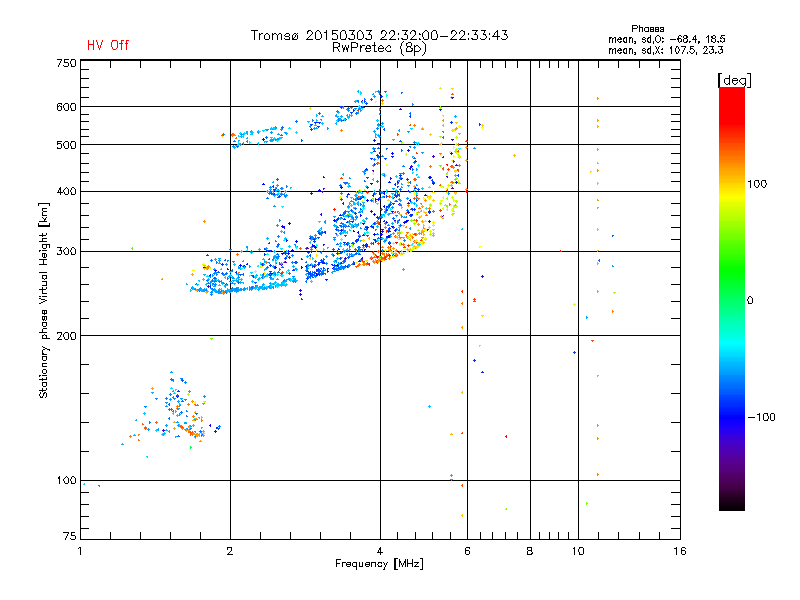Click y-axis tick label "400"
The width and height of the screenshot is (800, 600).
pos(66,192)
